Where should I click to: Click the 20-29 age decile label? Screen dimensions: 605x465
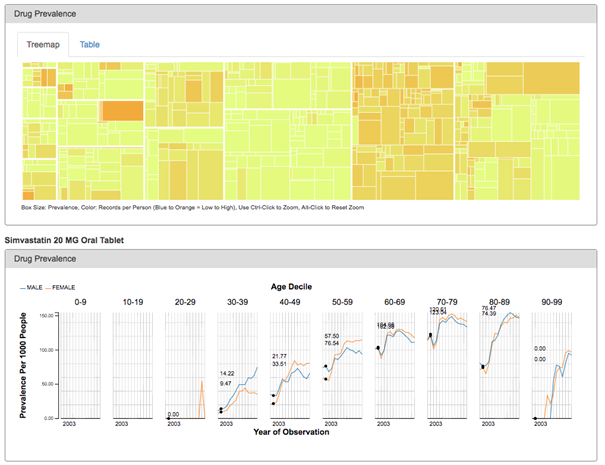point(185,302)
